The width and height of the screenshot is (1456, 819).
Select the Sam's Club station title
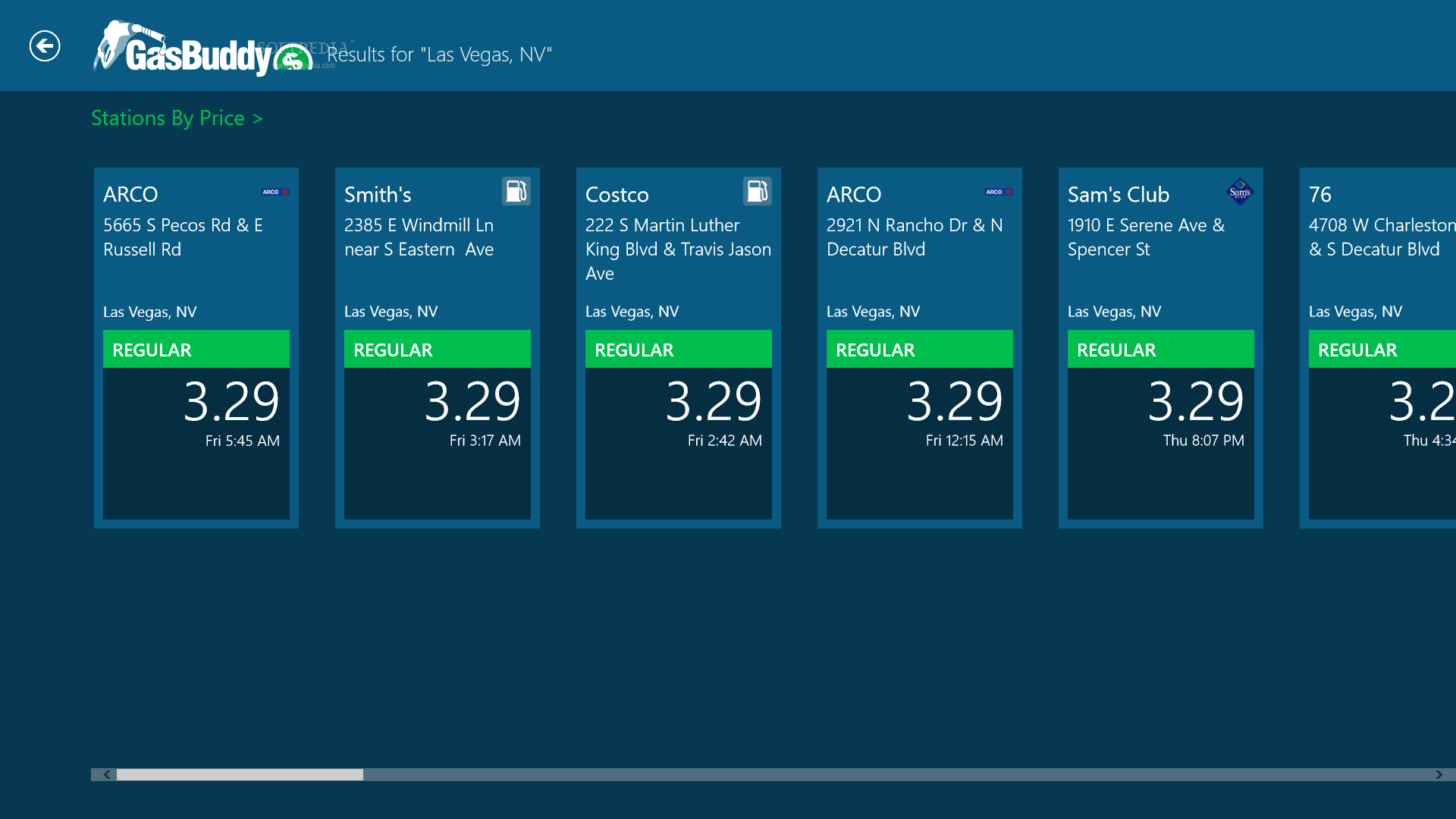(1119, 194)
